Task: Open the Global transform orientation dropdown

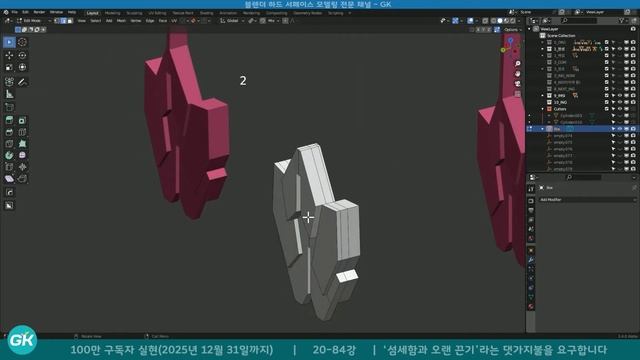Action: tap(232, 21)
